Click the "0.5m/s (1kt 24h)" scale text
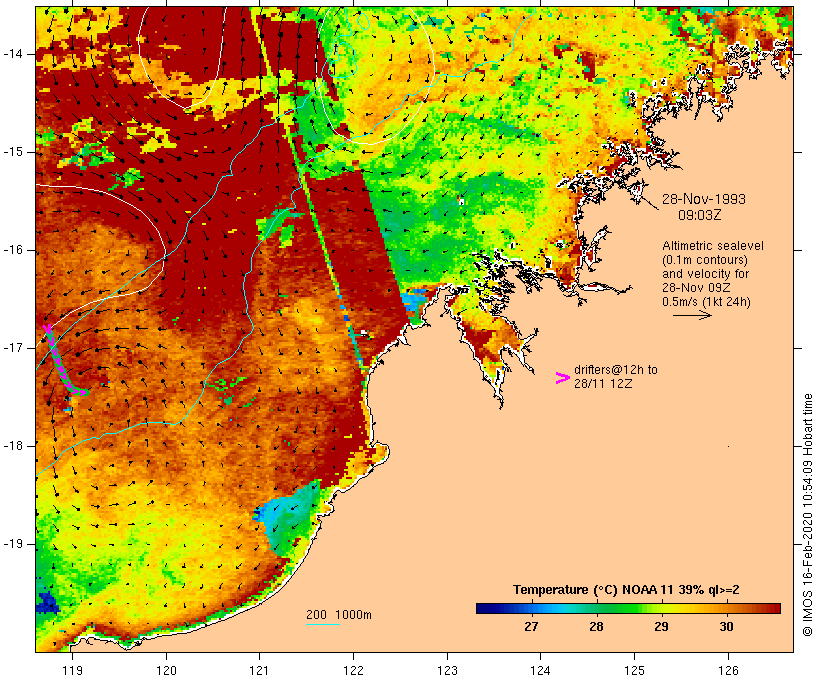This screenshot has width=820, height=680. [706, 302]
